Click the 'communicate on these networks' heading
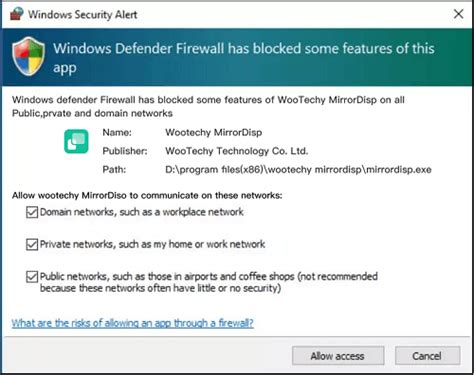The width and height of the screenshot is (474, 375). coord(147,195)
